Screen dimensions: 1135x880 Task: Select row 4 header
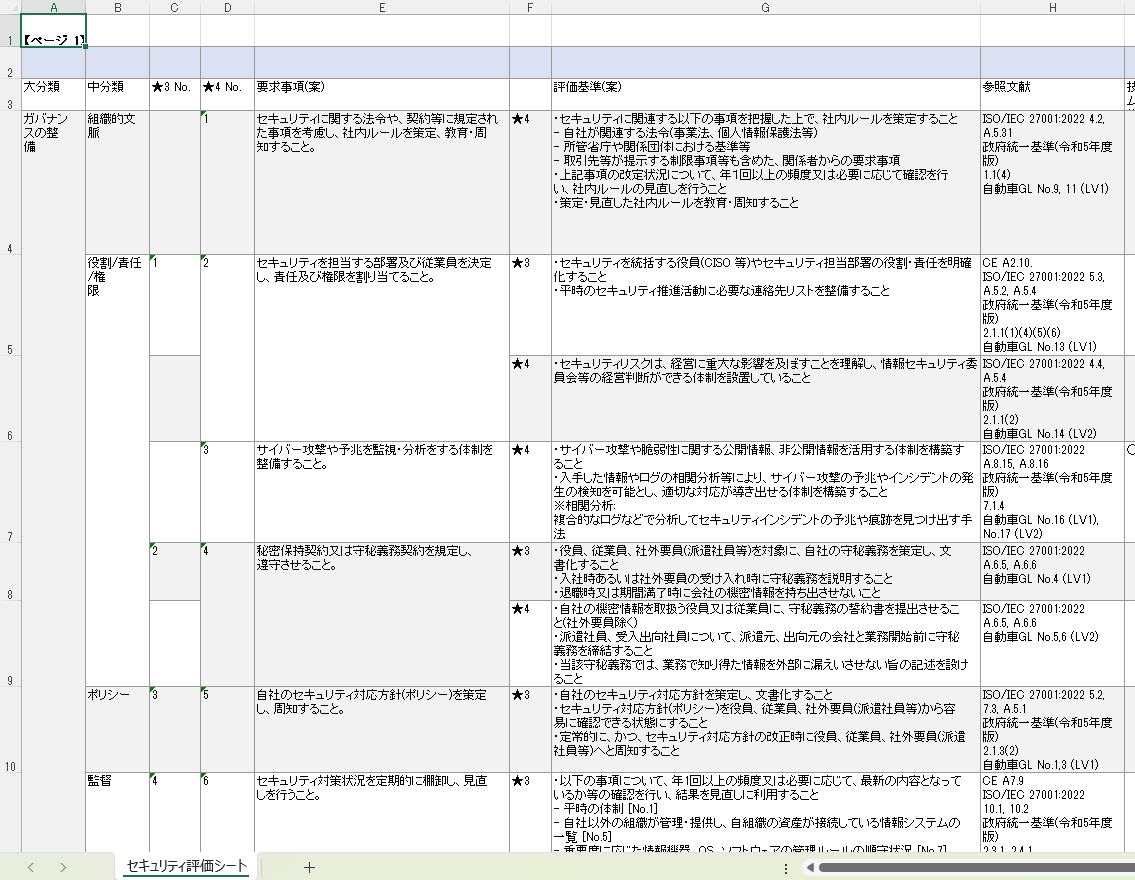10,249
